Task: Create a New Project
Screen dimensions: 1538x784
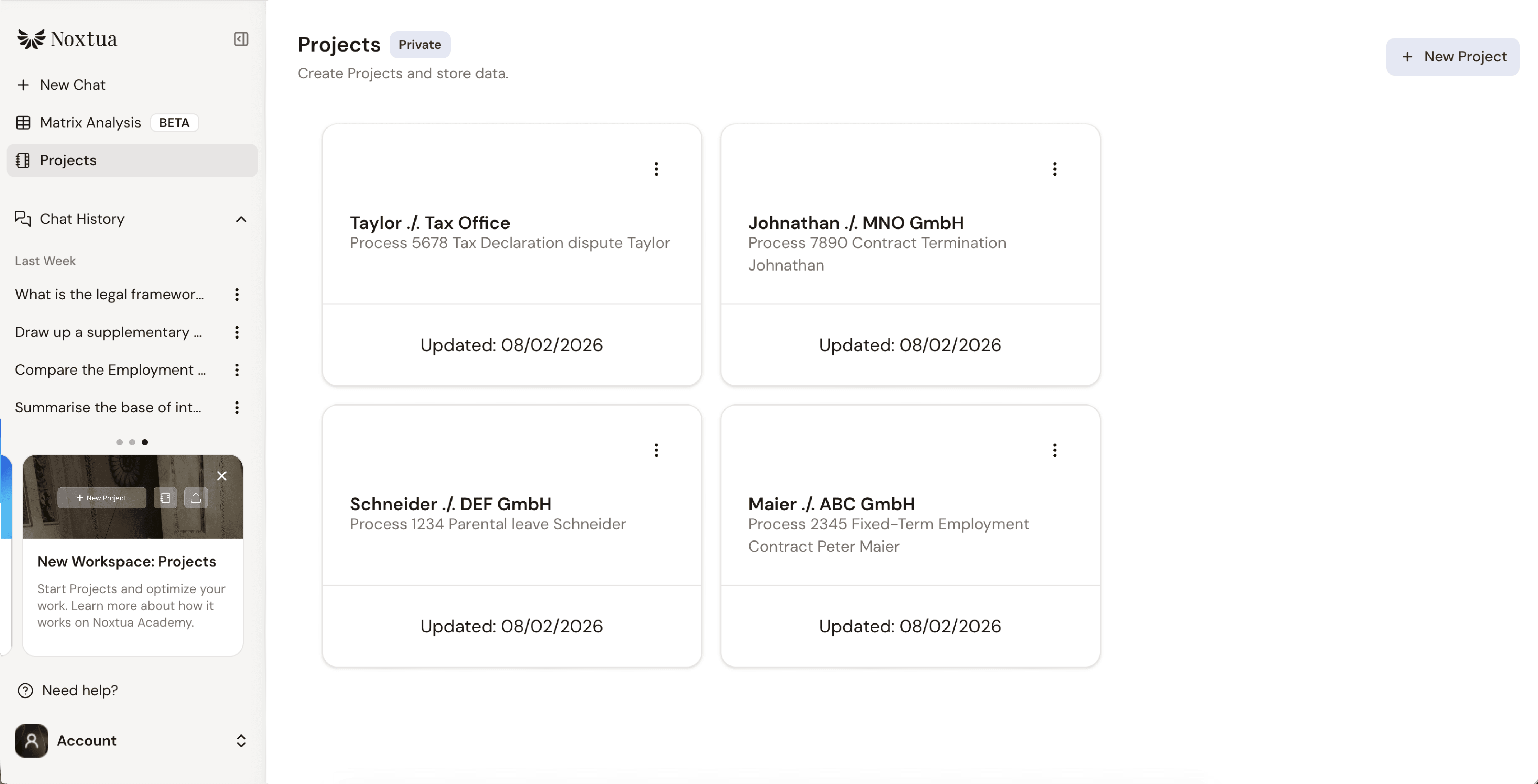Action: click(1453, 57)
